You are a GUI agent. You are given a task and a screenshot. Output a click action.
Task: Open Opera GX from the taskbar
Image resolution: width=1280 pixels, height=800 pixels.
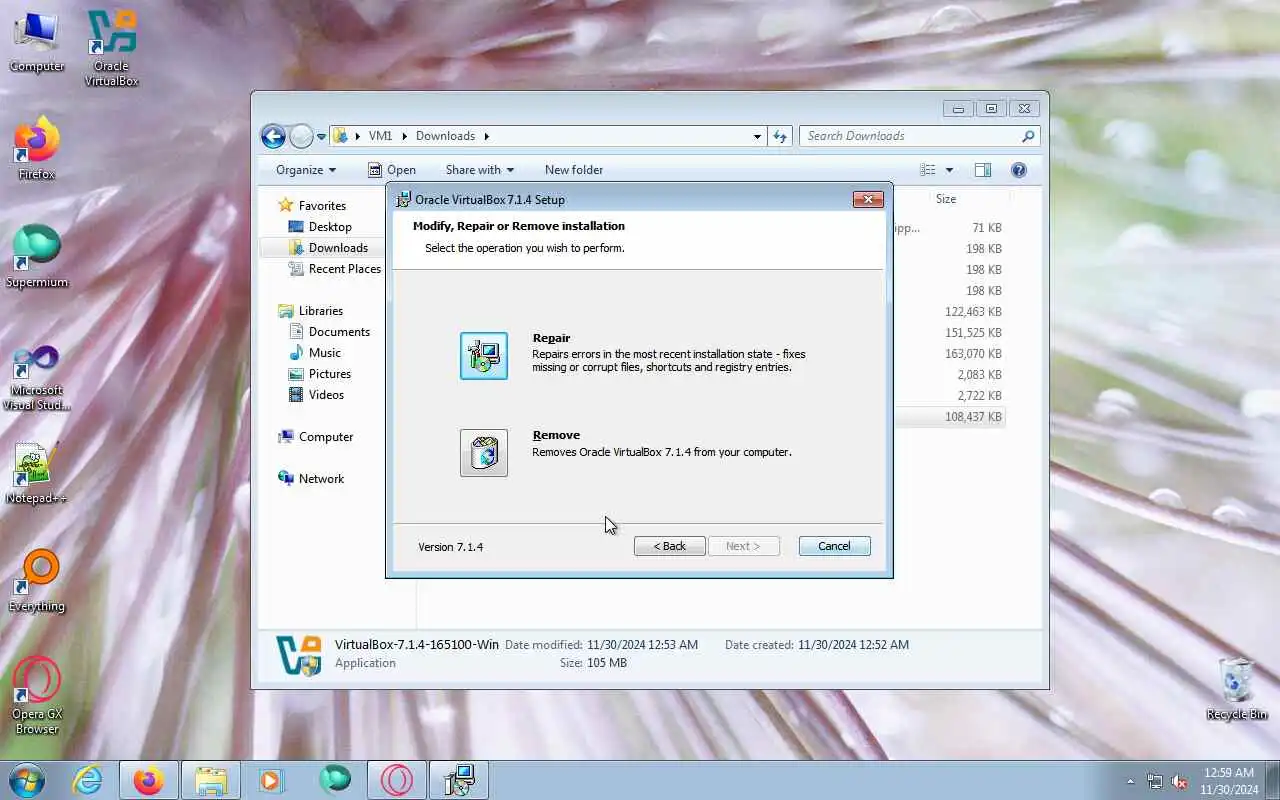[397, 780]
